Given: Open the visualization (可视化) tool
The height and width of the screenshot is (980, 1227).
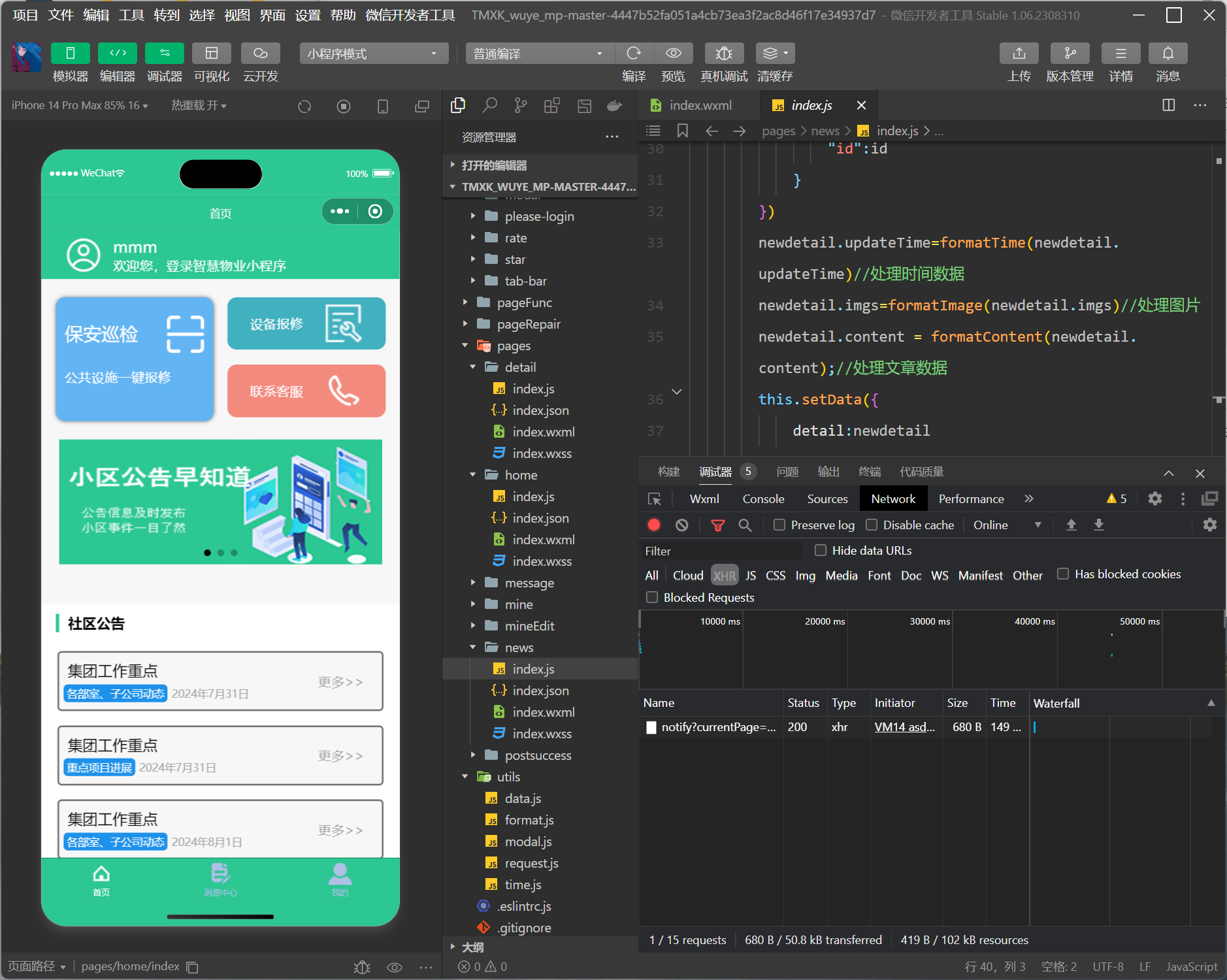Looking at the screenshot, I should (212, 53).
